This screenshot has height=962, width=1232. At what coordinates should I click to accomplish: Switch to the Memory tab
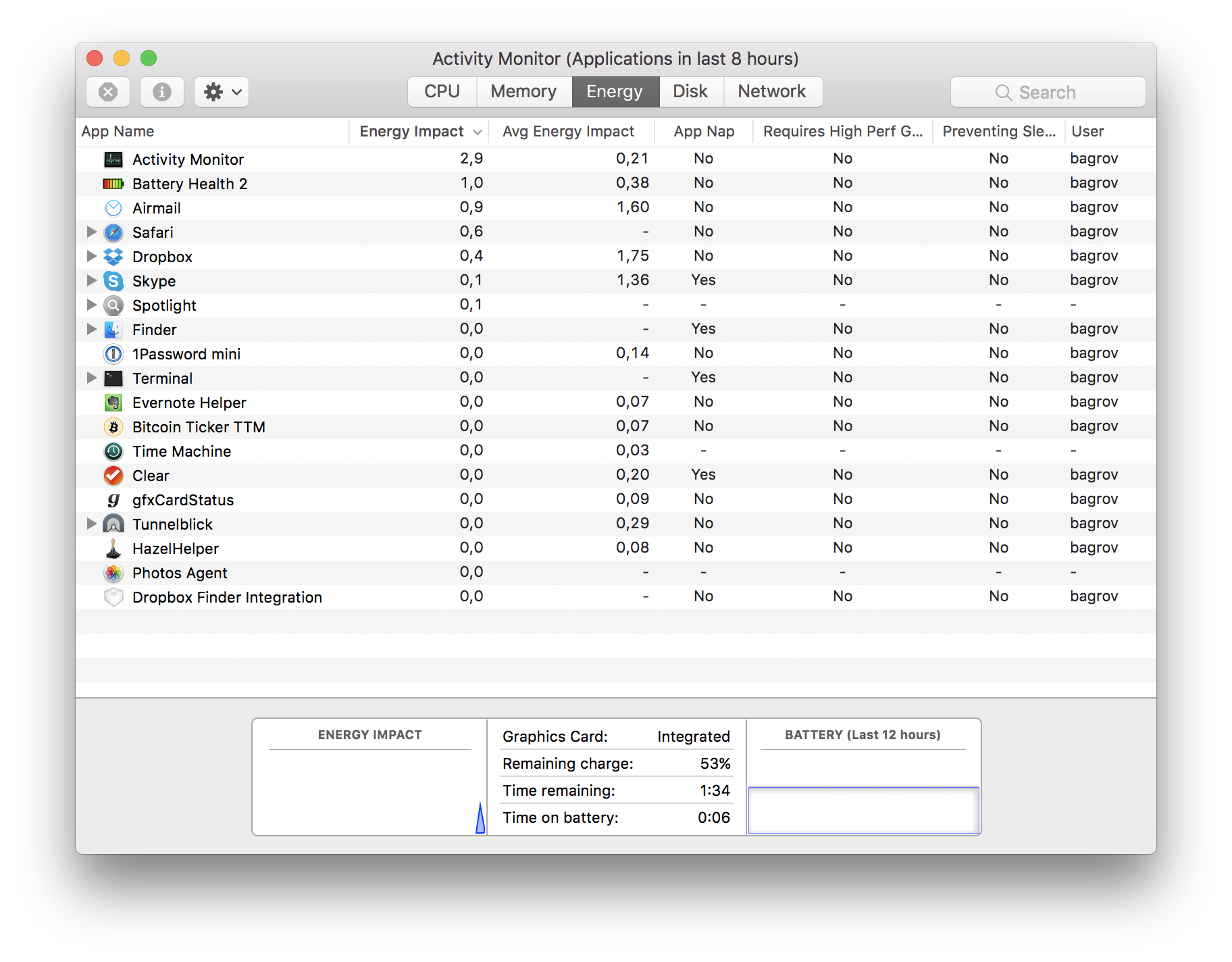coord(524,92)
